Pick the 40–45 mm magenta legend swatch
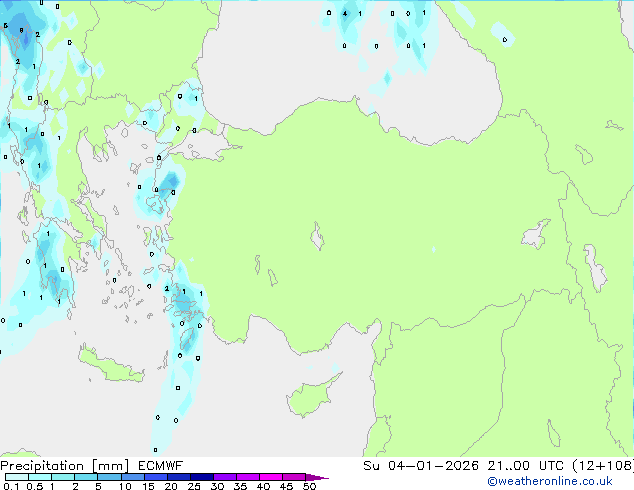 coord(271,477)
